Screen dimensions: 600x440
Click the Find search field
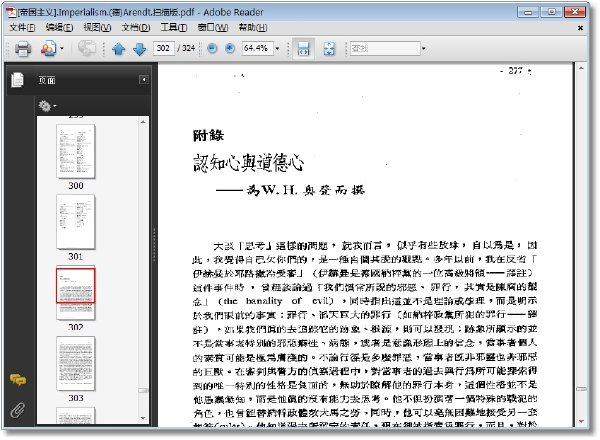pyautogui.click(x=385, y=48)
